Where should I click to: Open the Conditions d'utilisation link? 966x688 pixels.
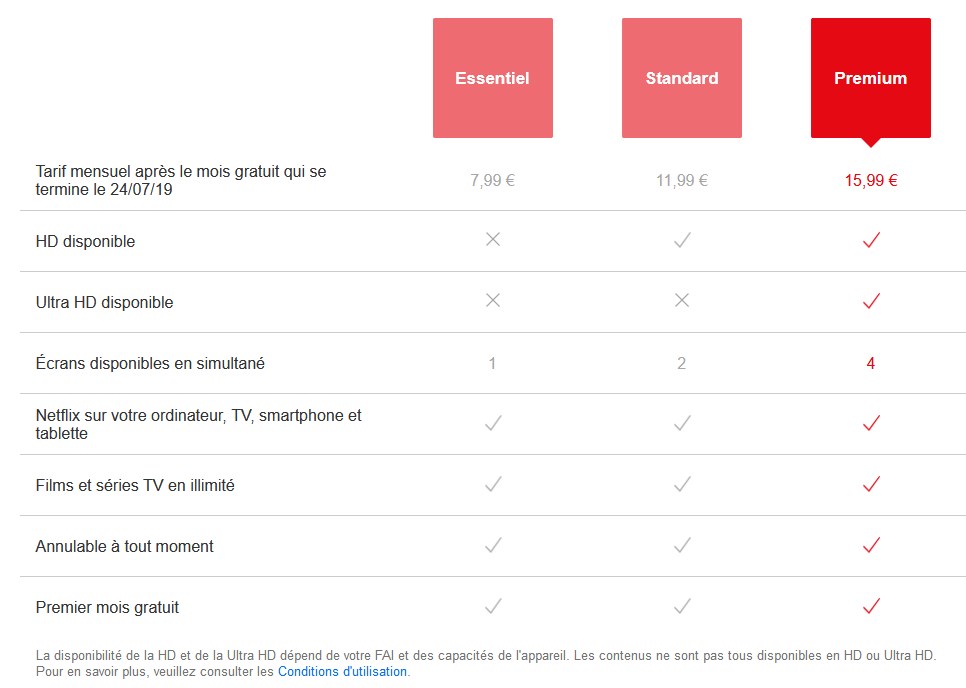point(343,671)
